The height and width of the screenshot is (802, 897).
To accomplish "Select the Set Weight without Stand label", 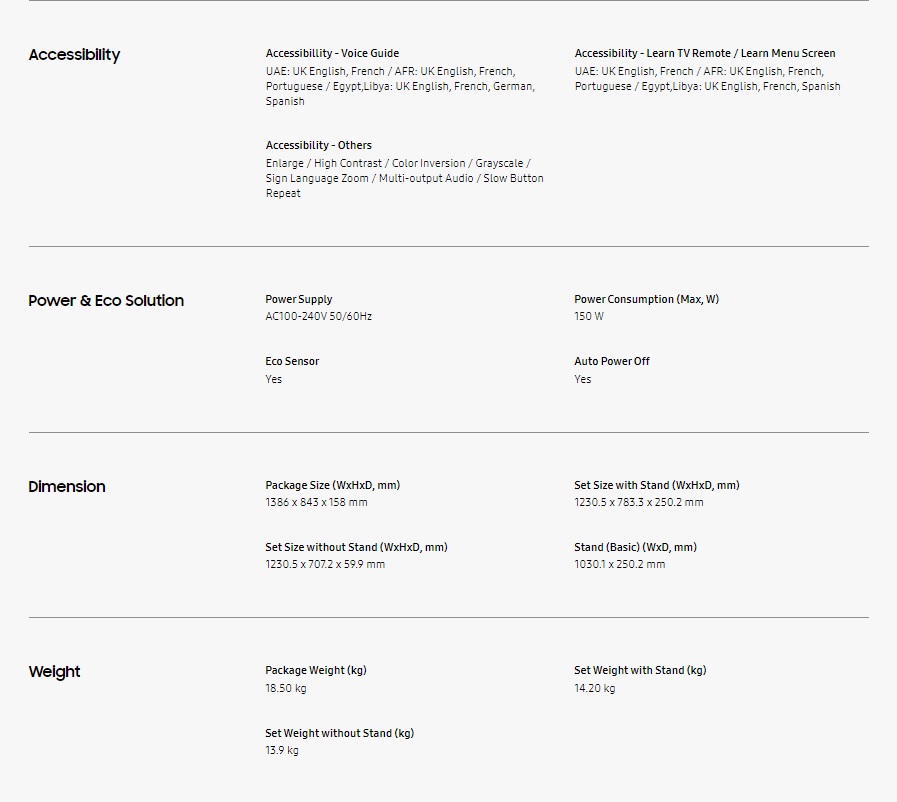I will click(339, 733).
